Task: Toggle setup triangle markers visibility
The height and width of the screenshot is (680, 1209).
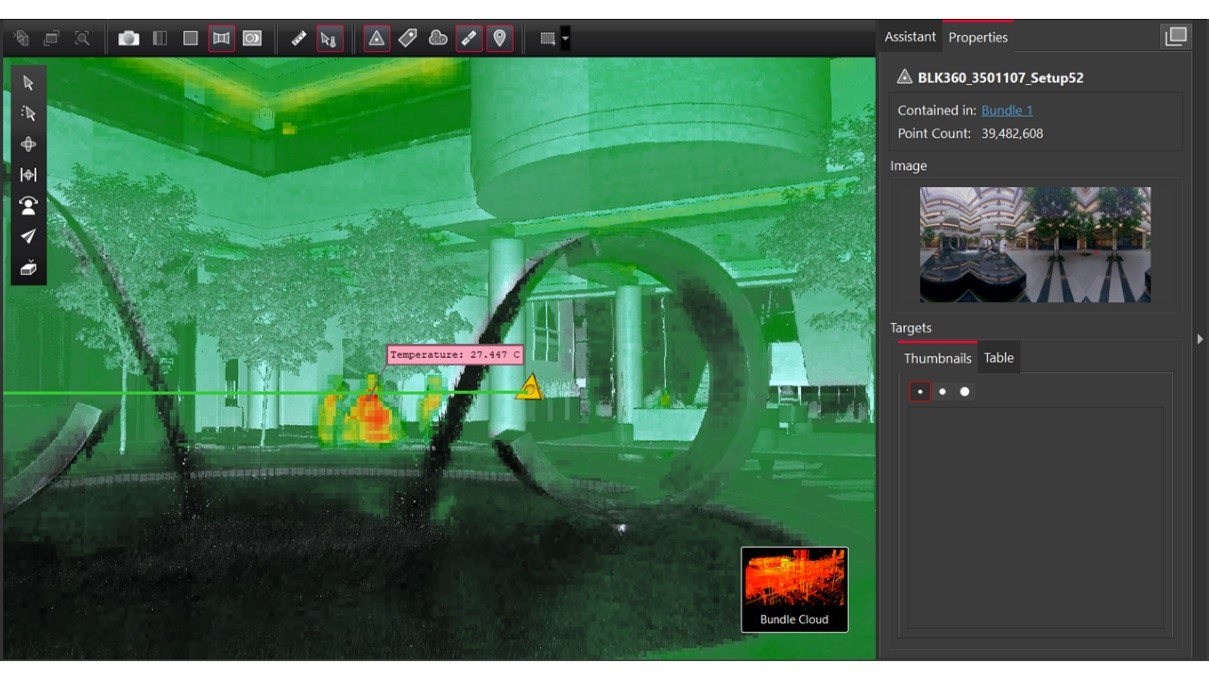Action: [x=376, y=38]
